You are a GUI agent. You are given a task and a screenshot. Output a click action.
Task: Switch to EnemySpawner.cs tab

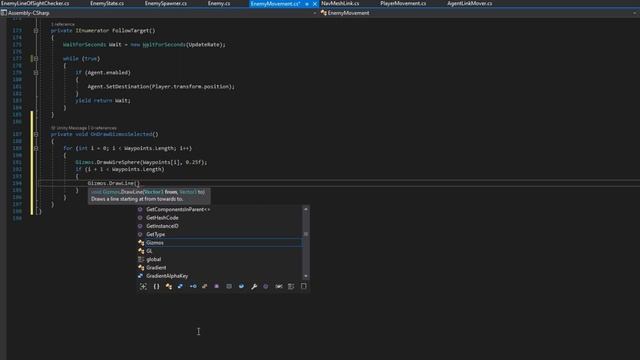(166, 4)
